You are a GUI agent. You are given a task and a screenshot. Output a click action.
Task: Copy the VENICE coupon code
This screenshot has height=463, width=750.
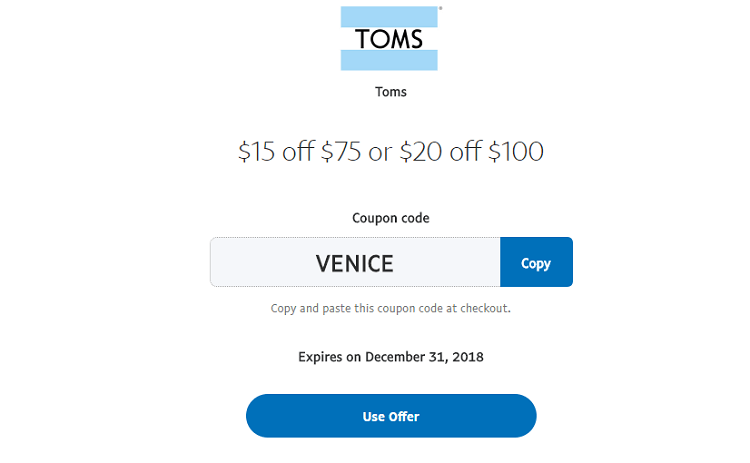click(x=536, y=262)
